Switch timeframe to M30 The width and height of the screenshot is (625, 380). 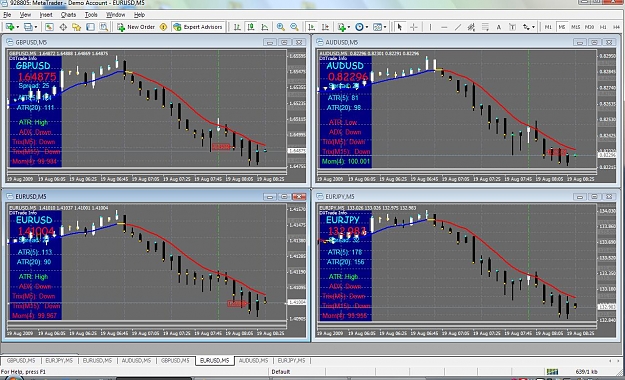[589, 27]
